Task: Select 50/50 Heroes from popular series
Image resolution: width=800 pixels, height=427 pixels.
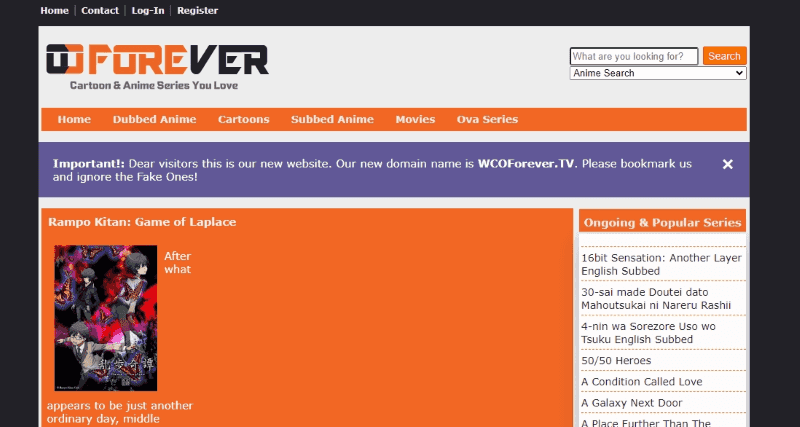Action: (616, 360)
